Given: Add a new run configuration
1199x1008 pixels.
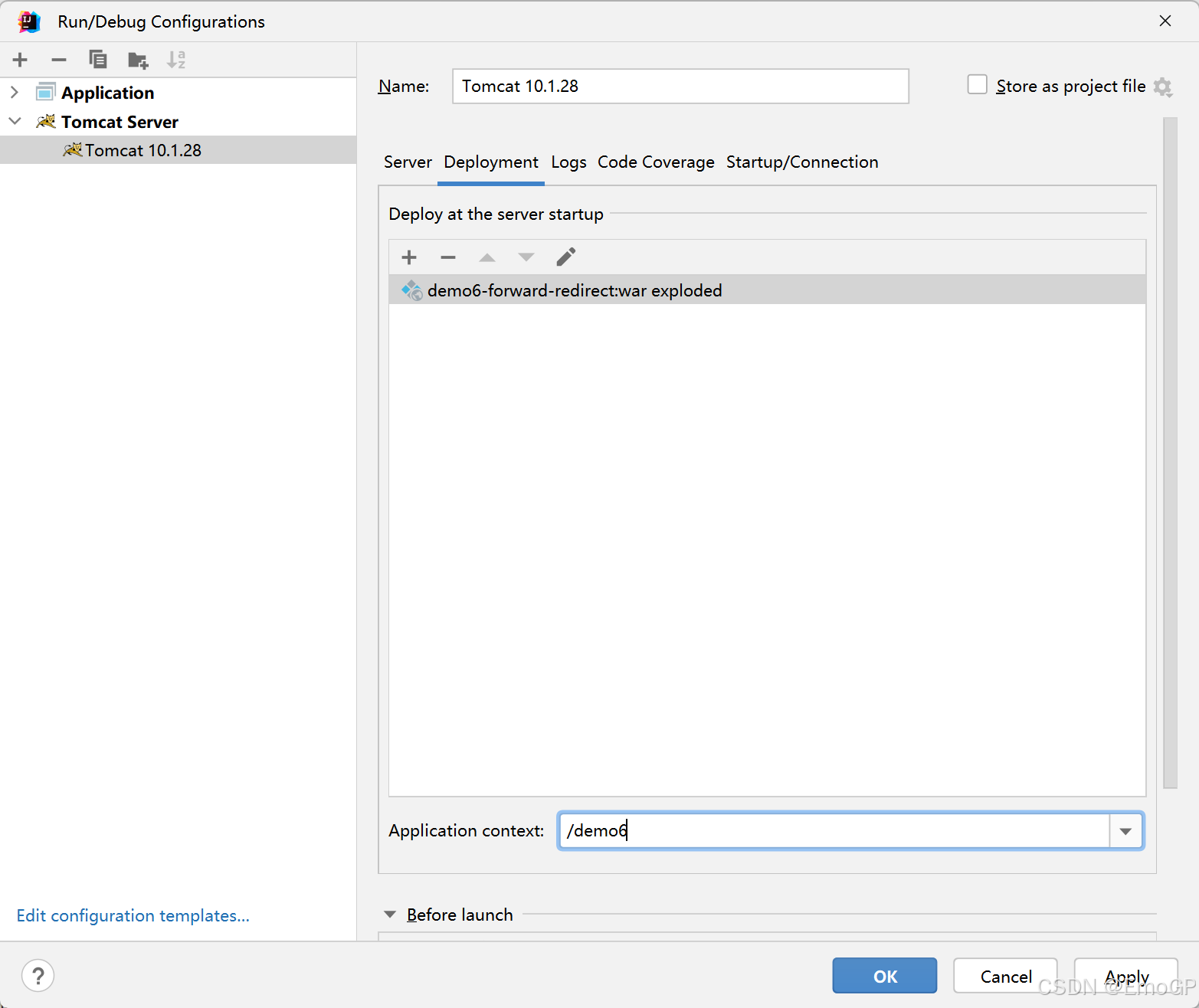Looking at the screenshot, I should pyautogui.click(x=20, y=60).
